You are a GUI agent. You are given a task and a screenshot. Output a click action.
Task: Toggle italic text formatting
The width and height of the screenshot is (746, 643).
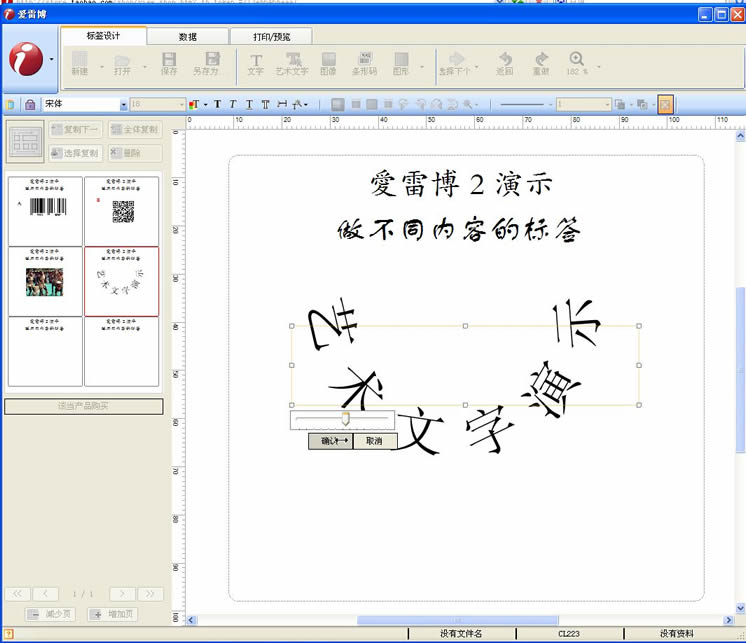pyautogui.click(x=233, y=104)
